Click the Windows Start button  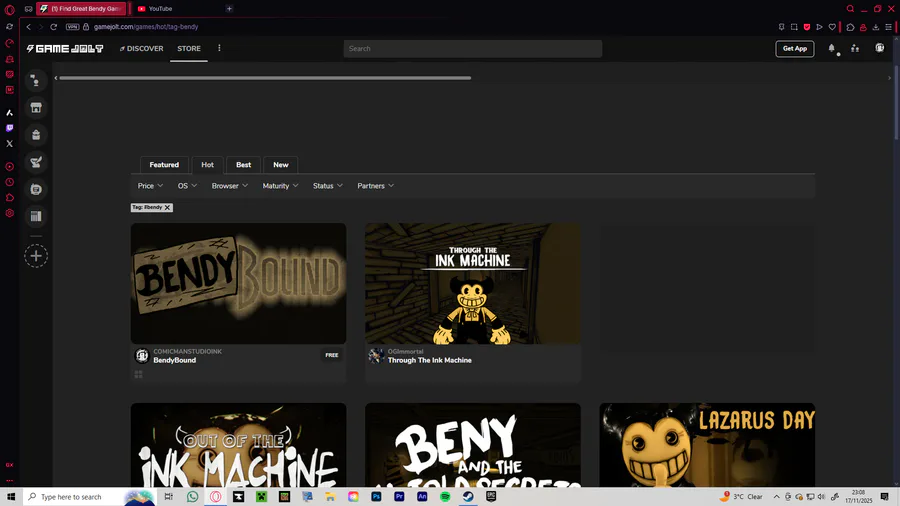11,497
